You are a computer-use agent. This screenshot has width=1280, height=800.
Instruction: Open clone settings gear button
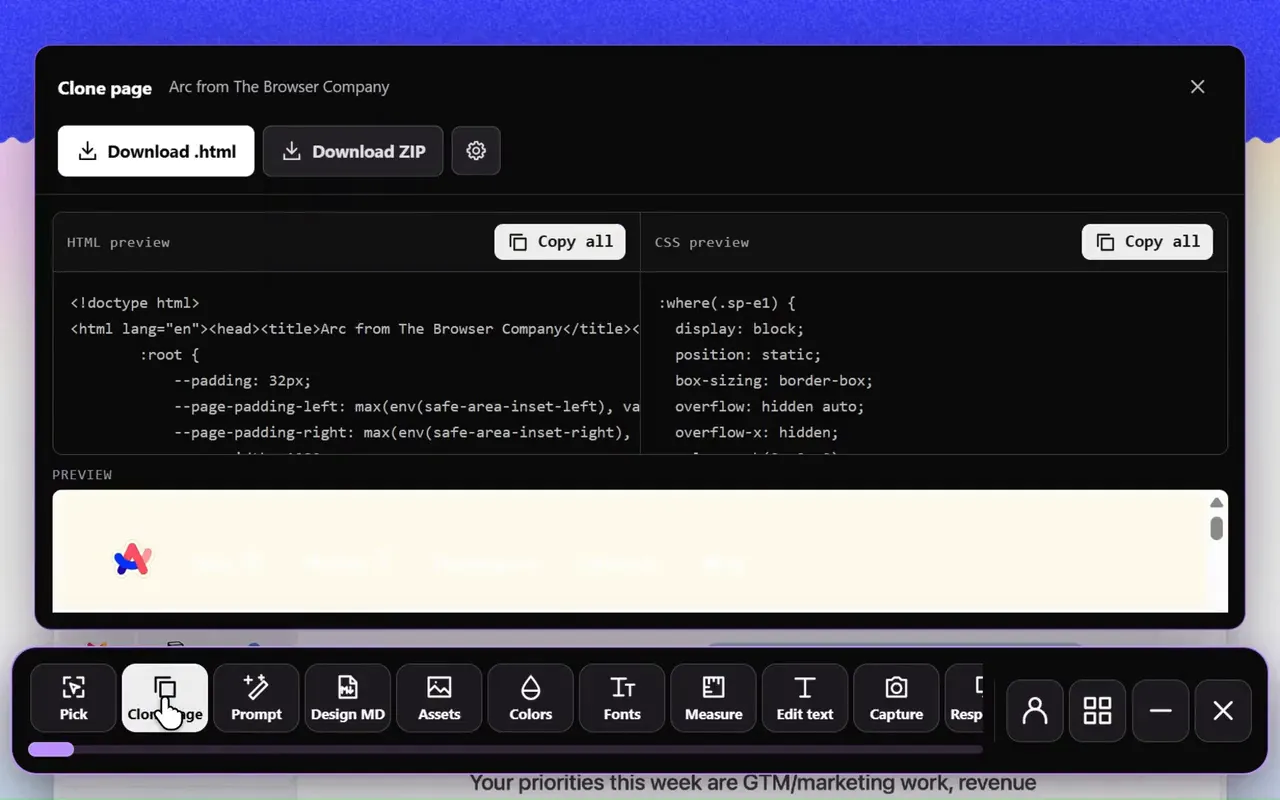(476, 151)
